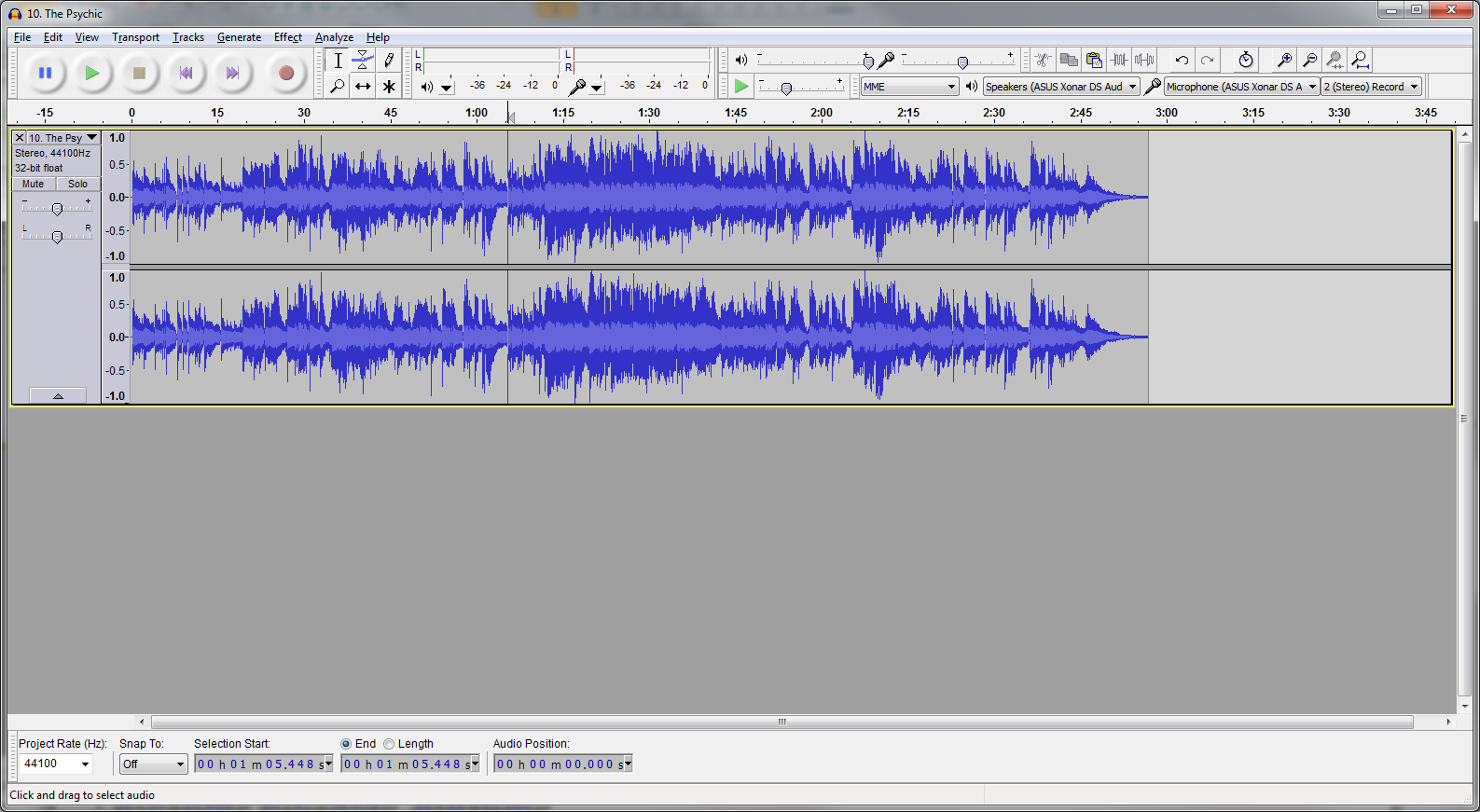
Task: Close the track with the X button
Action: (x=19, y=138)
